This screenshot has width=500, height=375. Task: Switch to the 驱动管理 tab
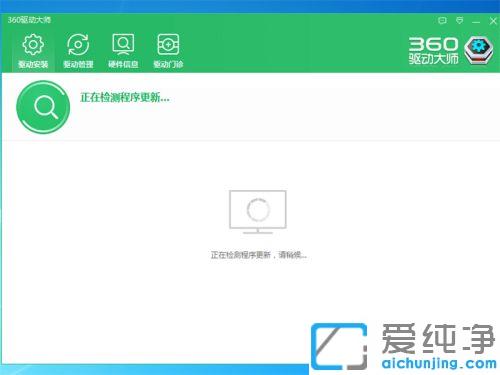point(78,51)
